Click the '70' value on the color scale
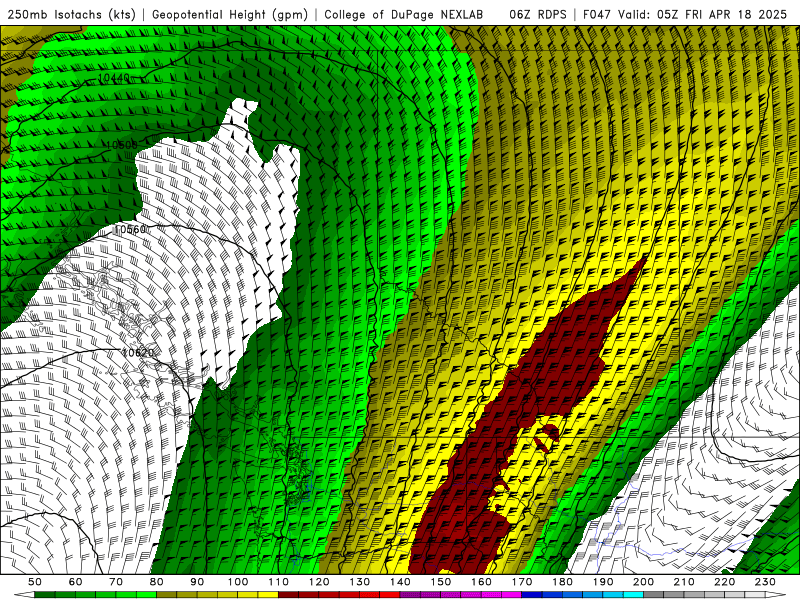Image resolution: width=800 pixels, height=600 pixels. tap(116, 582)
